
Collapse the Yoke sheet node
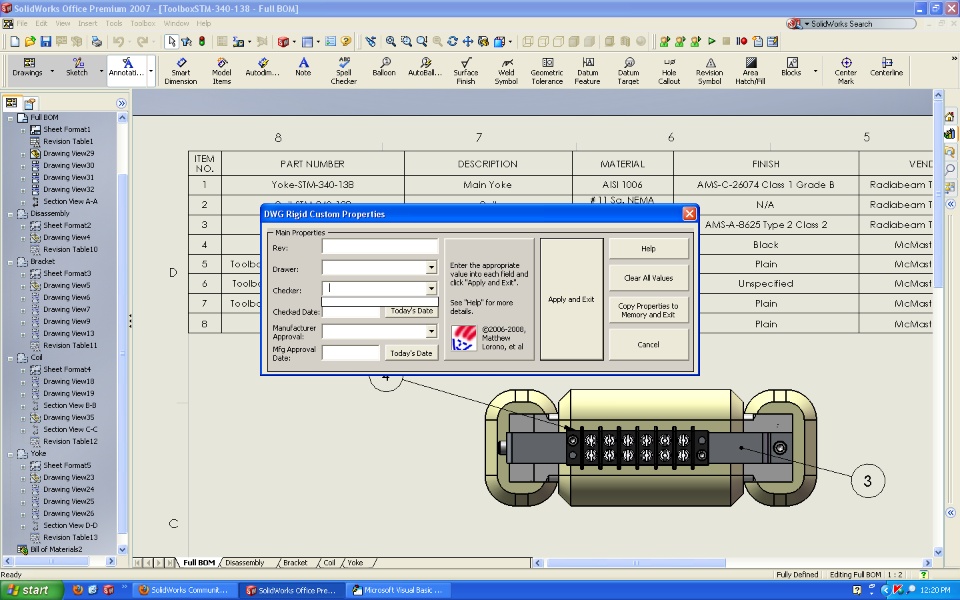(10, 454)
